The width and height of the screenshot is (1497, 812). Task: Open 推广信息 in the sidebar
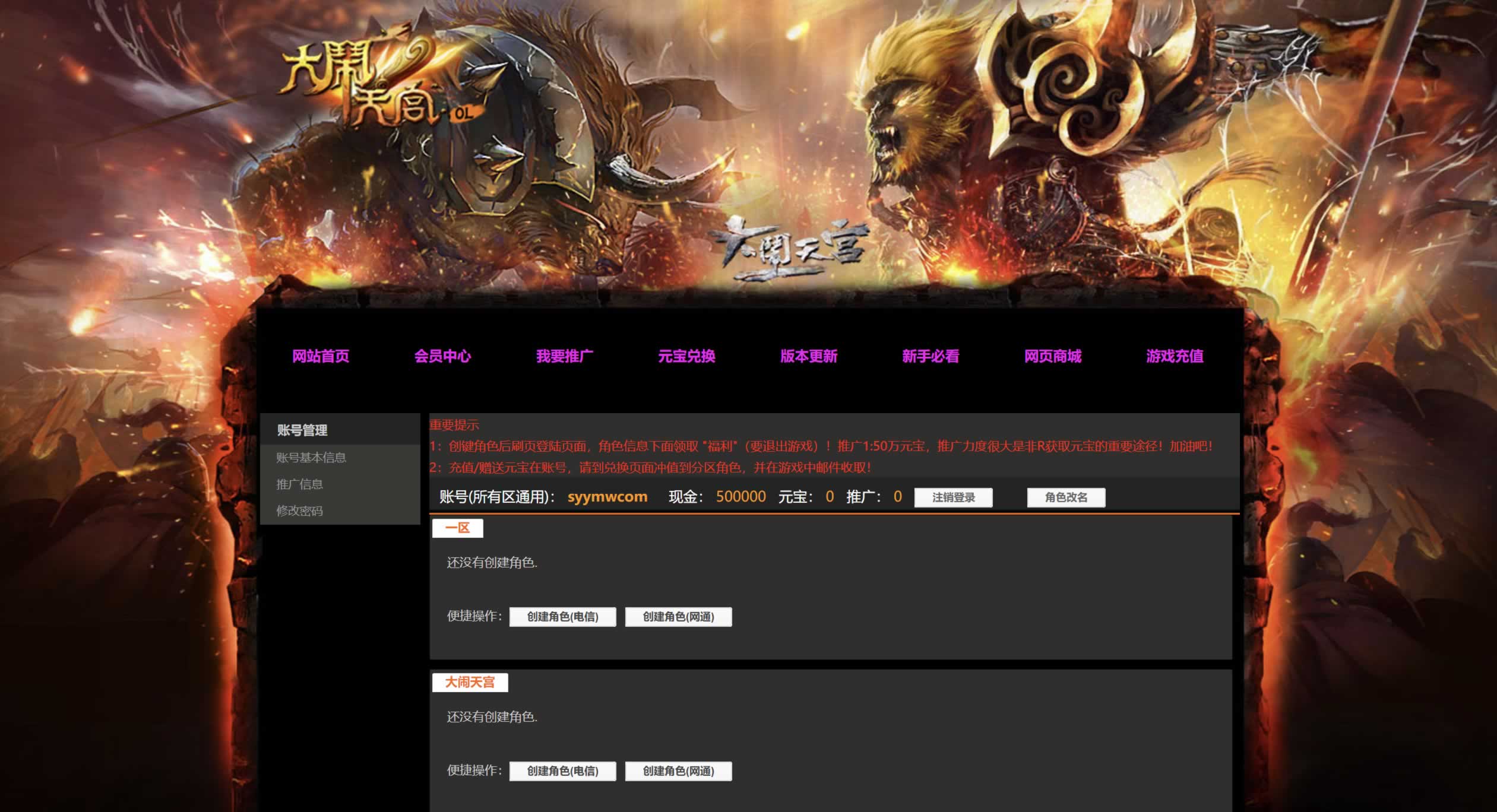(x=299, y=484)
